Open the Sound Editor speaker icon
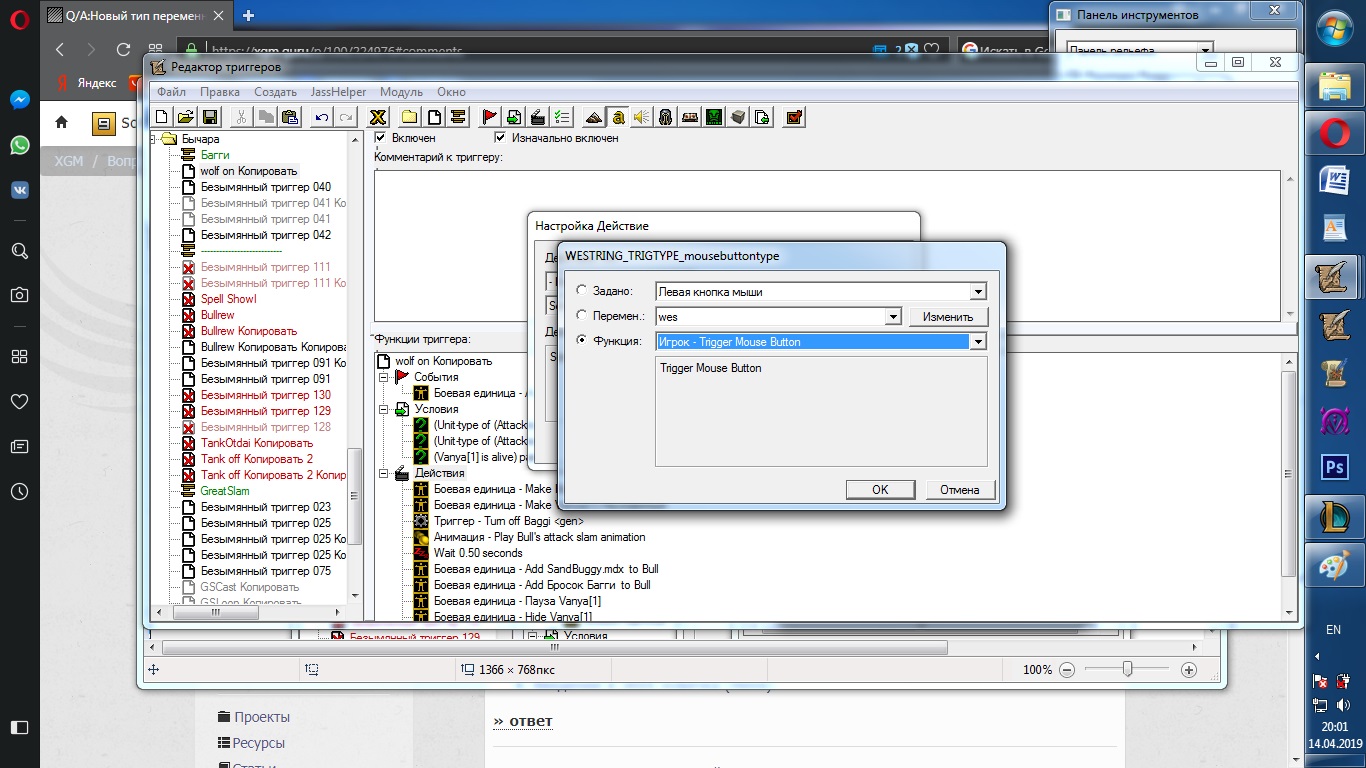The image size is (1366, 768). point(642,117)
